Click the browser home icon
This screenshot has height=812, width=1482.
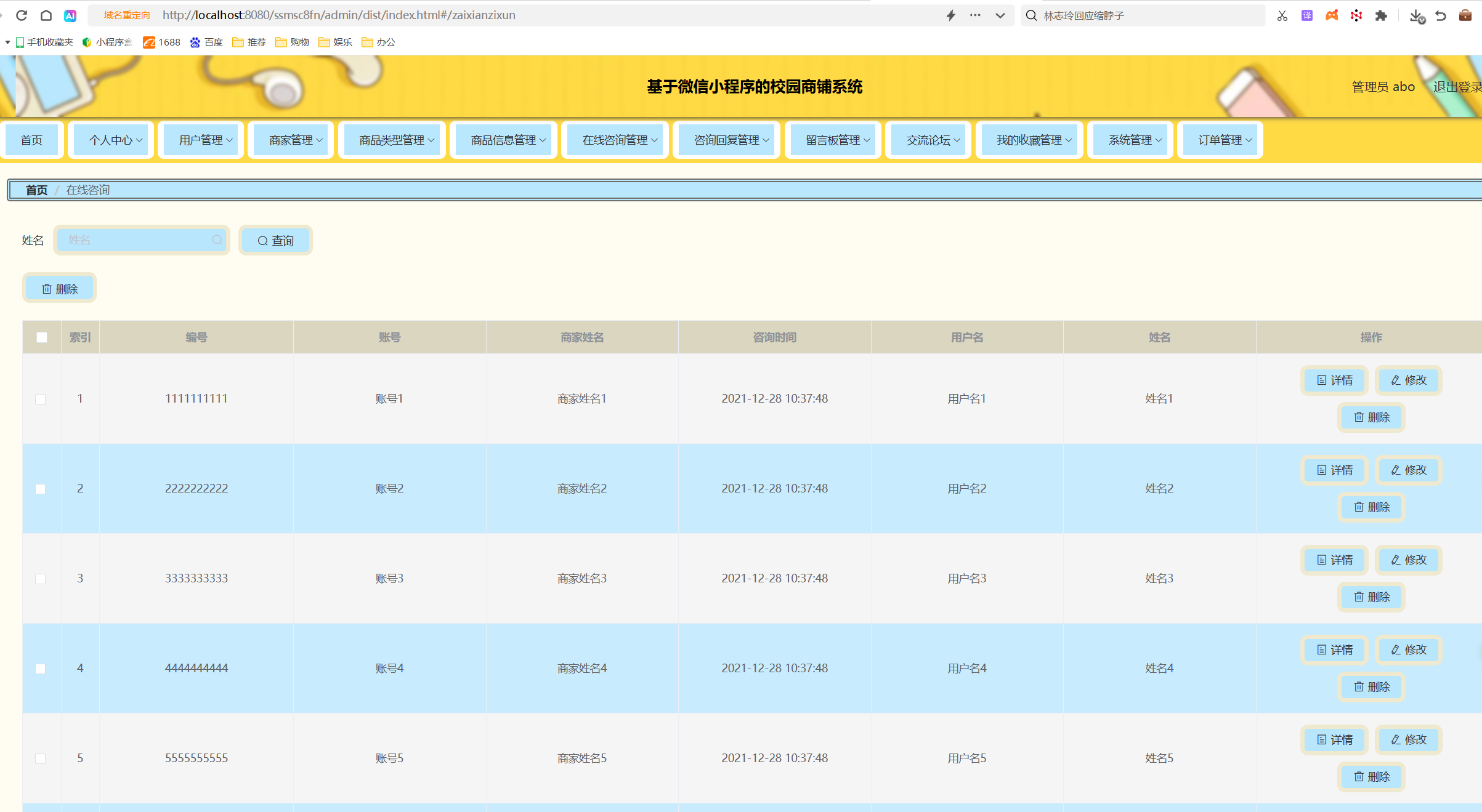pyautogui.click(x=46, y=15)
